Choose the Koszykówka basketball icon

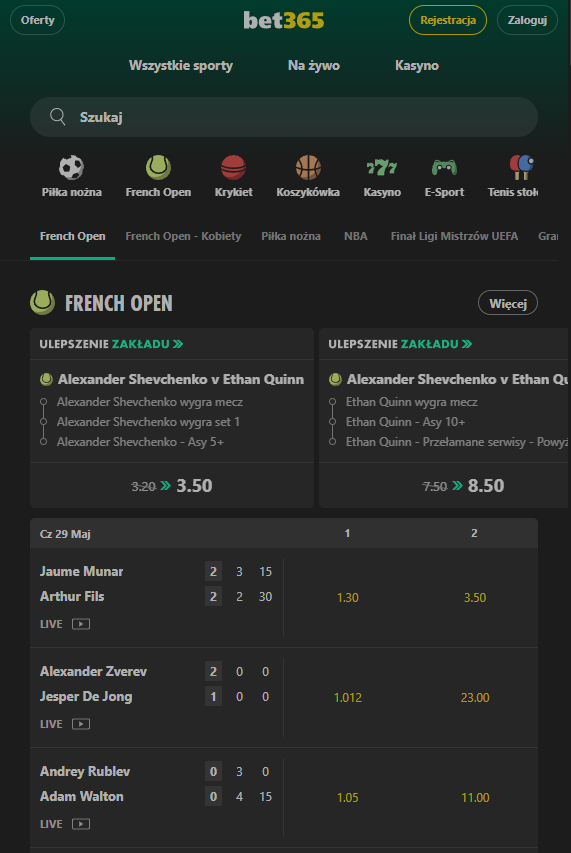pos(308,167)
